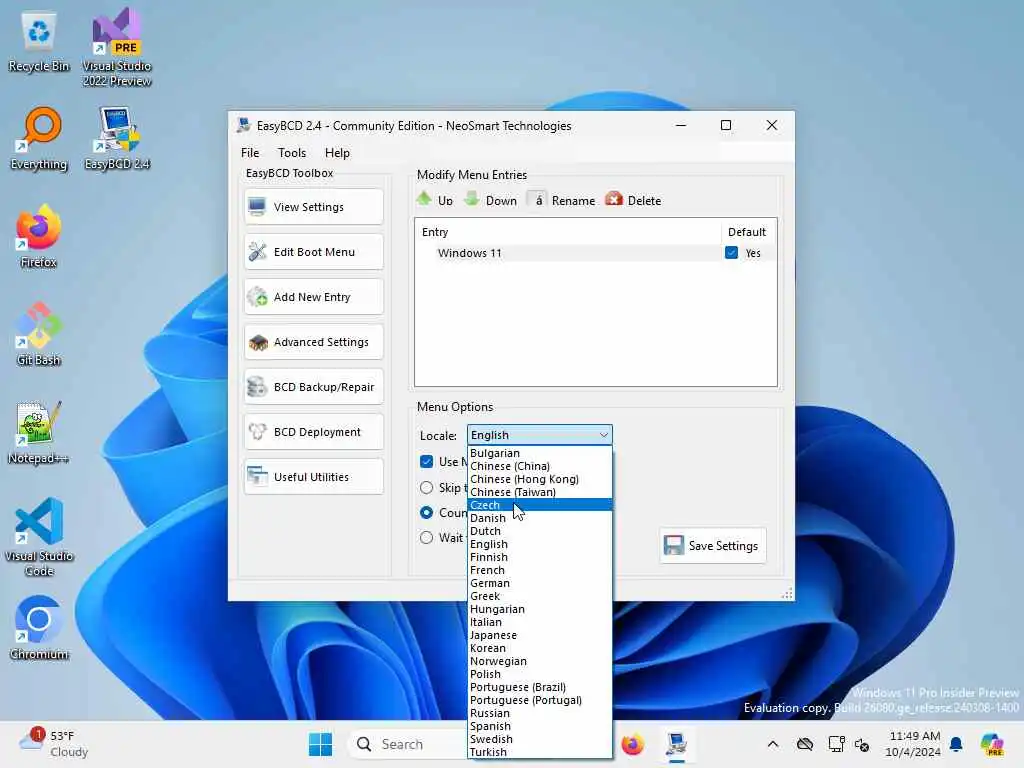1024x768 pixels.
Task: Choose Chinese (Hong Kong) locale
Action: [539, 479]
